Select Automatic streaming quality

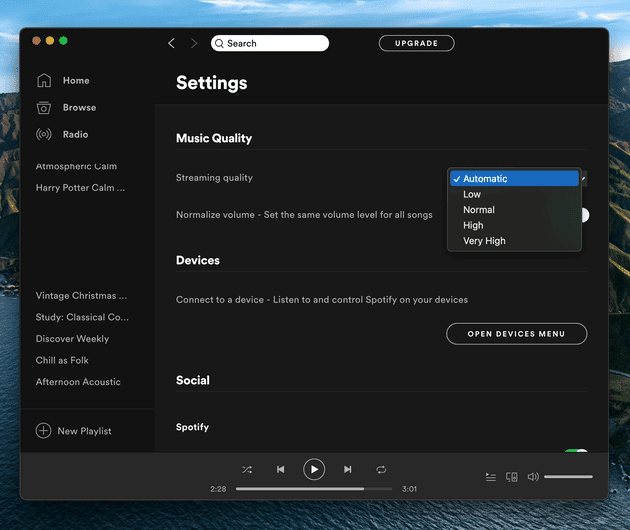coord(514,178)
